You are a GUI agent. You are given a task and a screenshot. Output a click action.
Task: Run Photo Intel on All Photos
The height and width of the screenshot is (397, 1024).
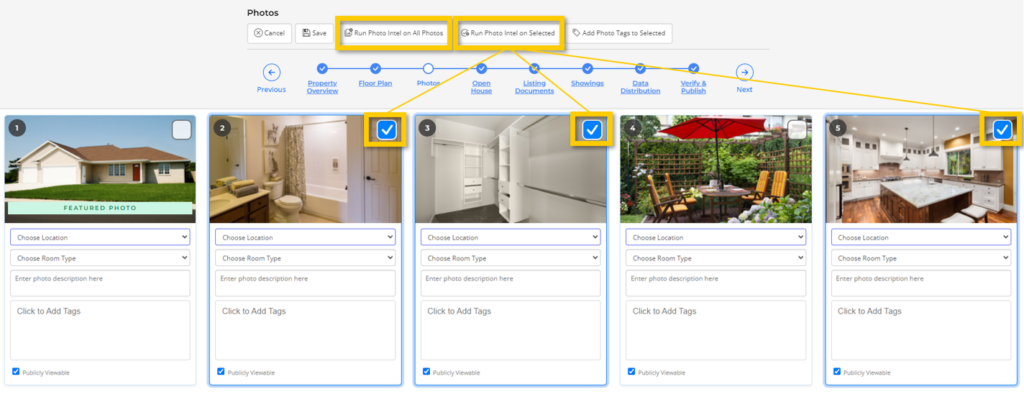(x=394, y=33)
